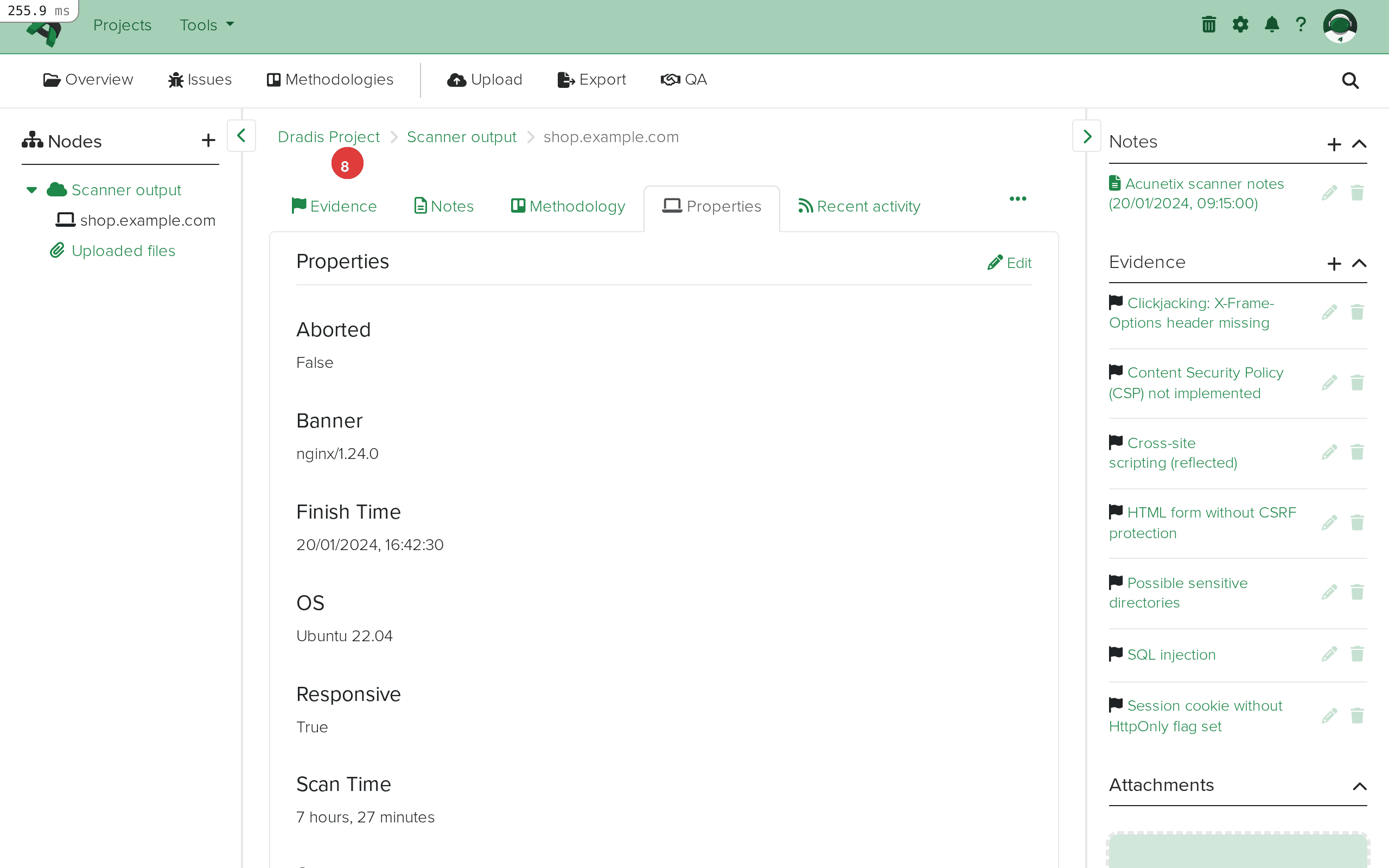Viewport: 1389px width, 868px height.
Task: Click the Dradis logo
Action: 44,33
